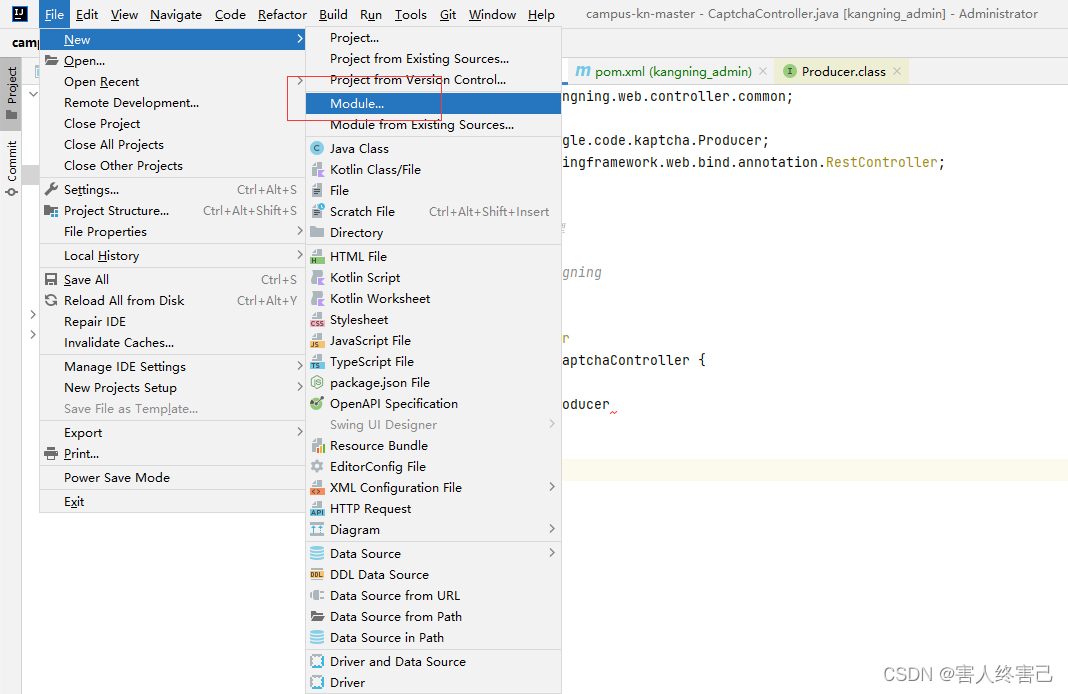
Task: Click the Java Class icon
Action: (317, 148)
